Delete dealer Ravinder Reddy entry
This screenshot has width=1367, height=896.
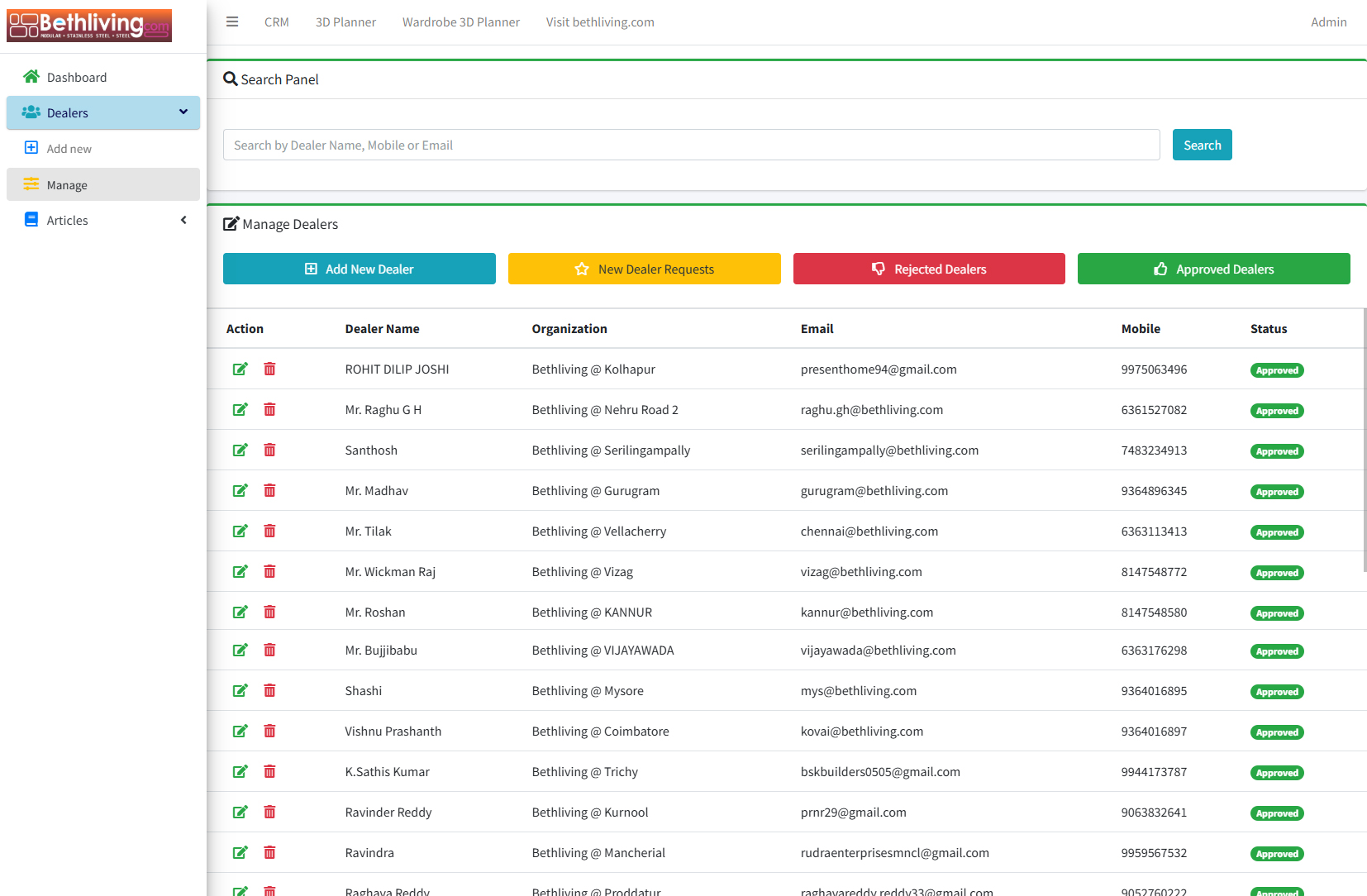coord(269,813)
